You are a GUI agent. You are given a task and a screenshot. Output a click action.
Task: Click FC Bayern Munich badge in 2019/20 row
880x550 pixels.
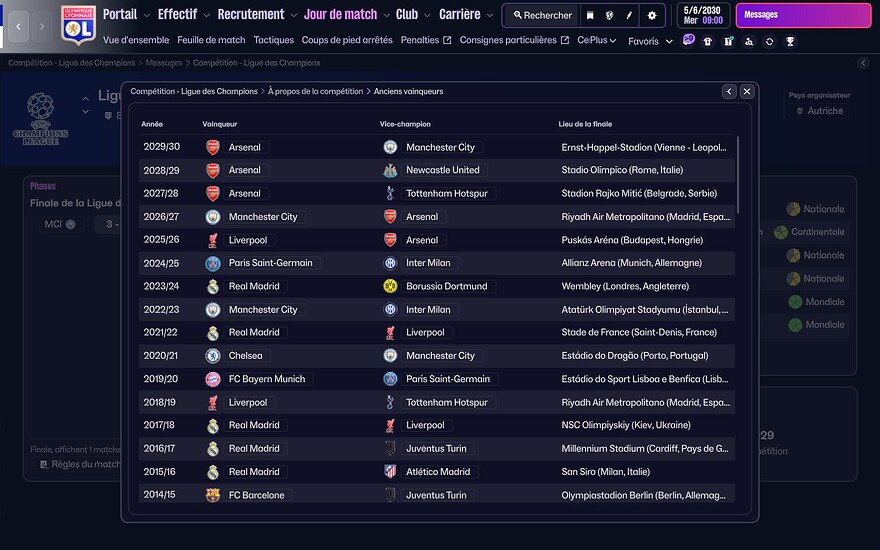point(213,379)
